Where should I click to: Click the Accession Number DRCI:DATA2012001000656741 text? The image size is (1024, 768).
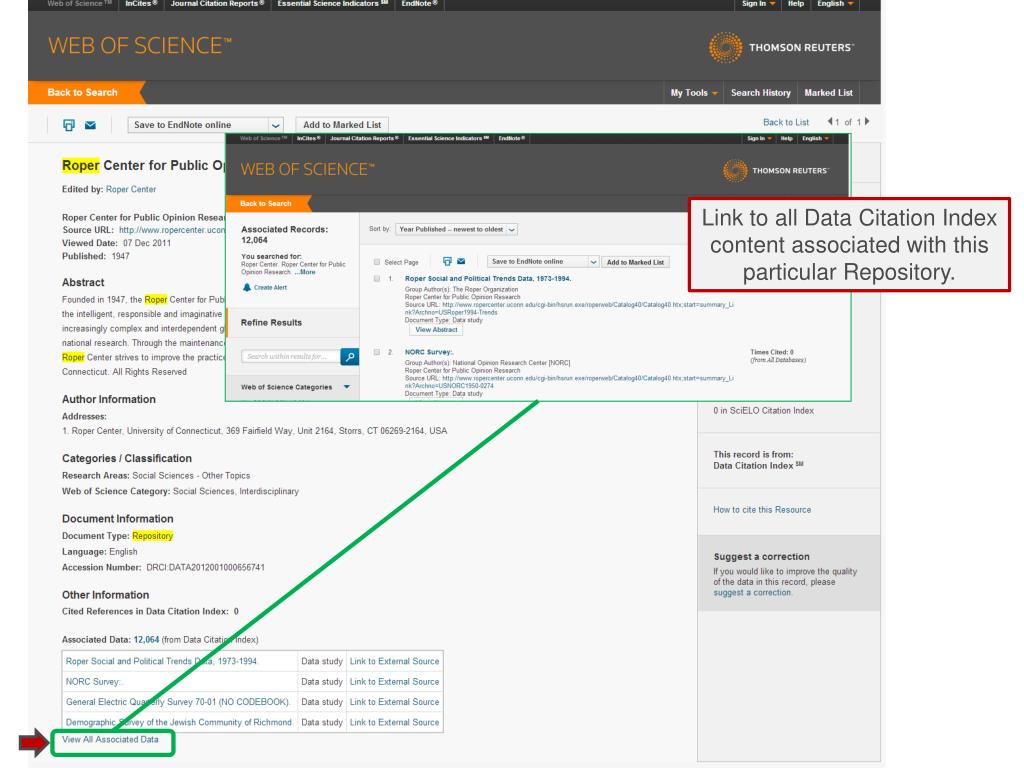pos(163,568)
